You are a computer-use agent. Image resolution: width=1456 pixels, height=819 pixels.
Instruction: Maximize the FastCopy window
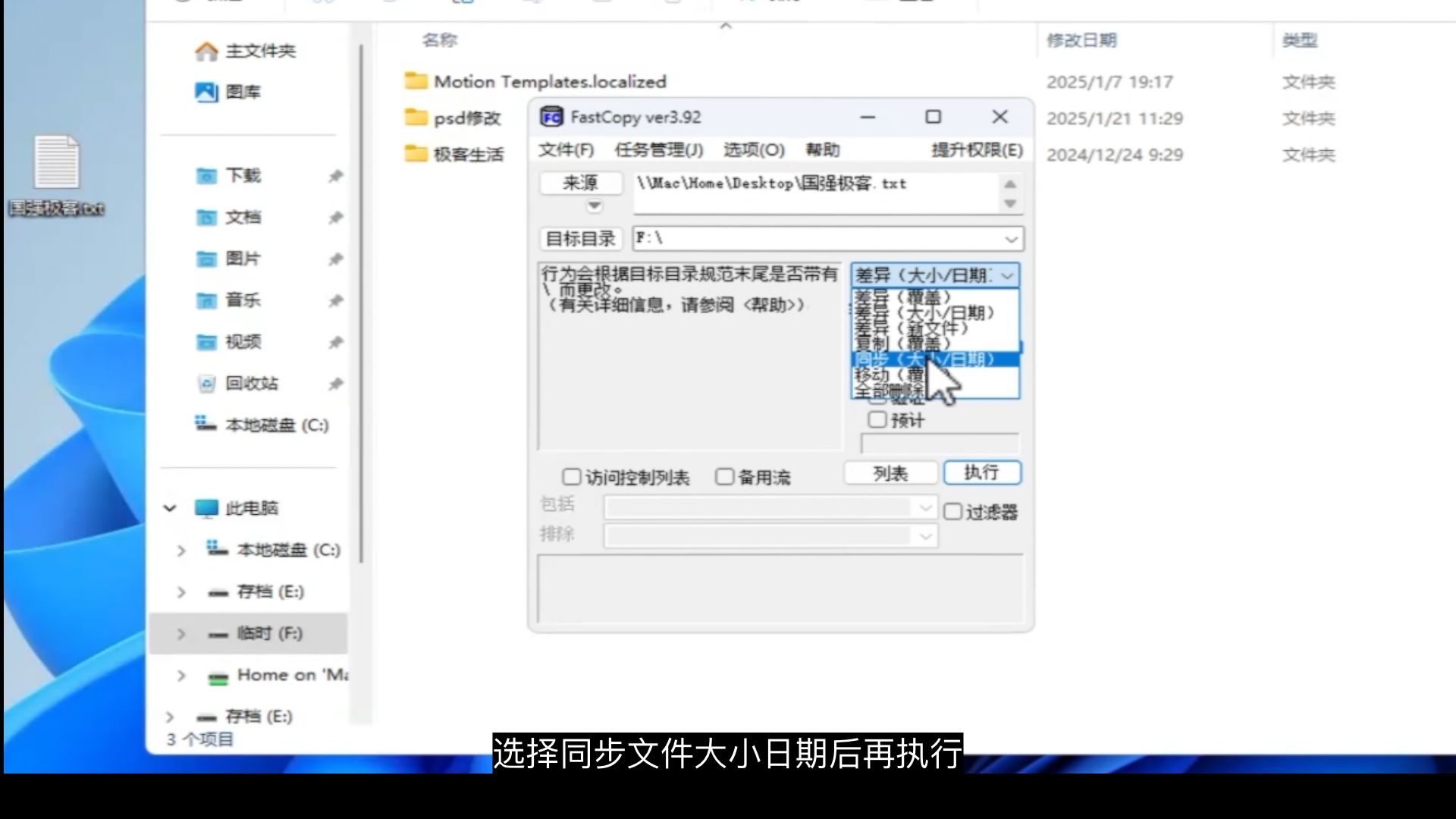[x=934, y=117]
